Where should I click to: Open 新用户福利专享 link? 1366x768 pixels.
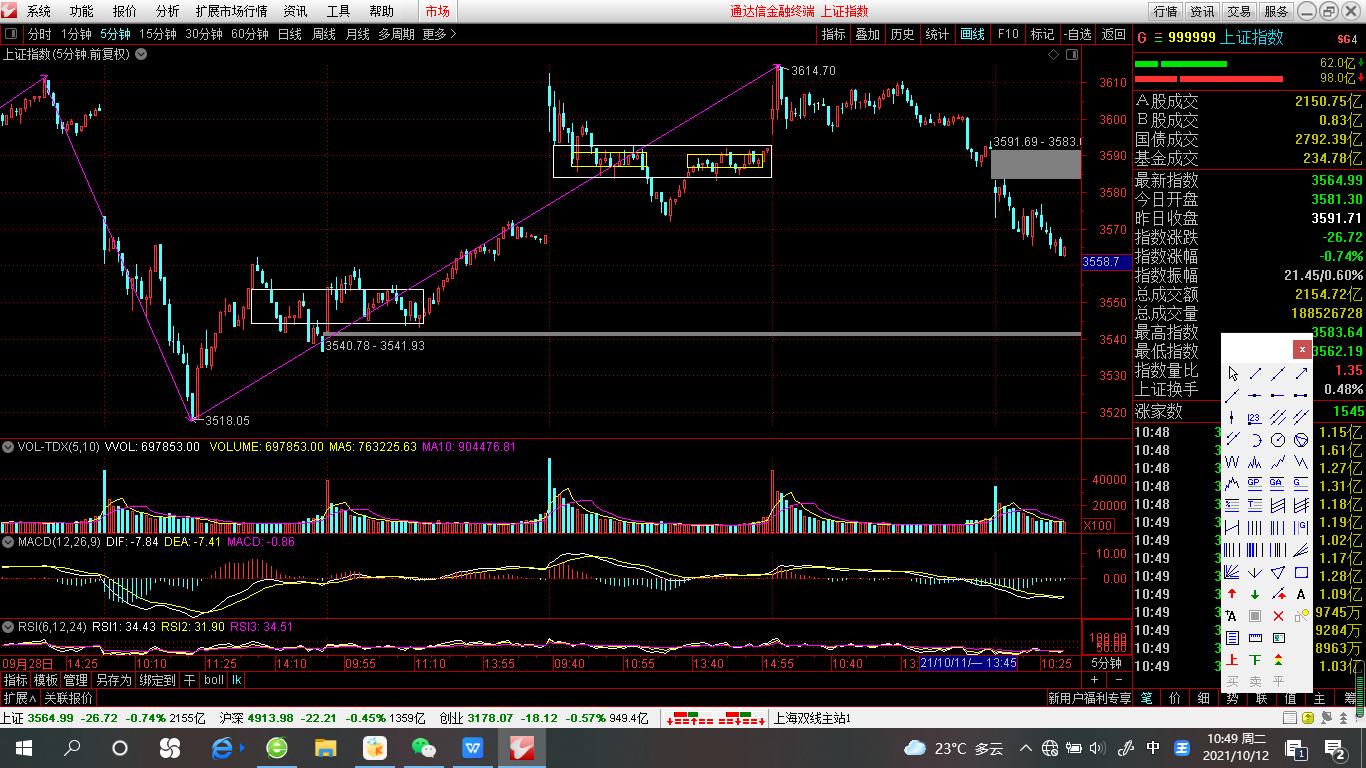click(1090, 698)
